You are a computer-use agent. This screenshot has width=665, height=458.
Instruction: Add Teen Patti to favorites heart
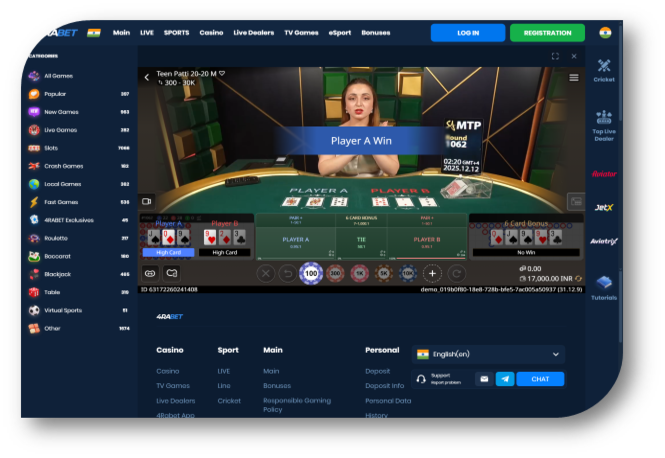point(222,73)
